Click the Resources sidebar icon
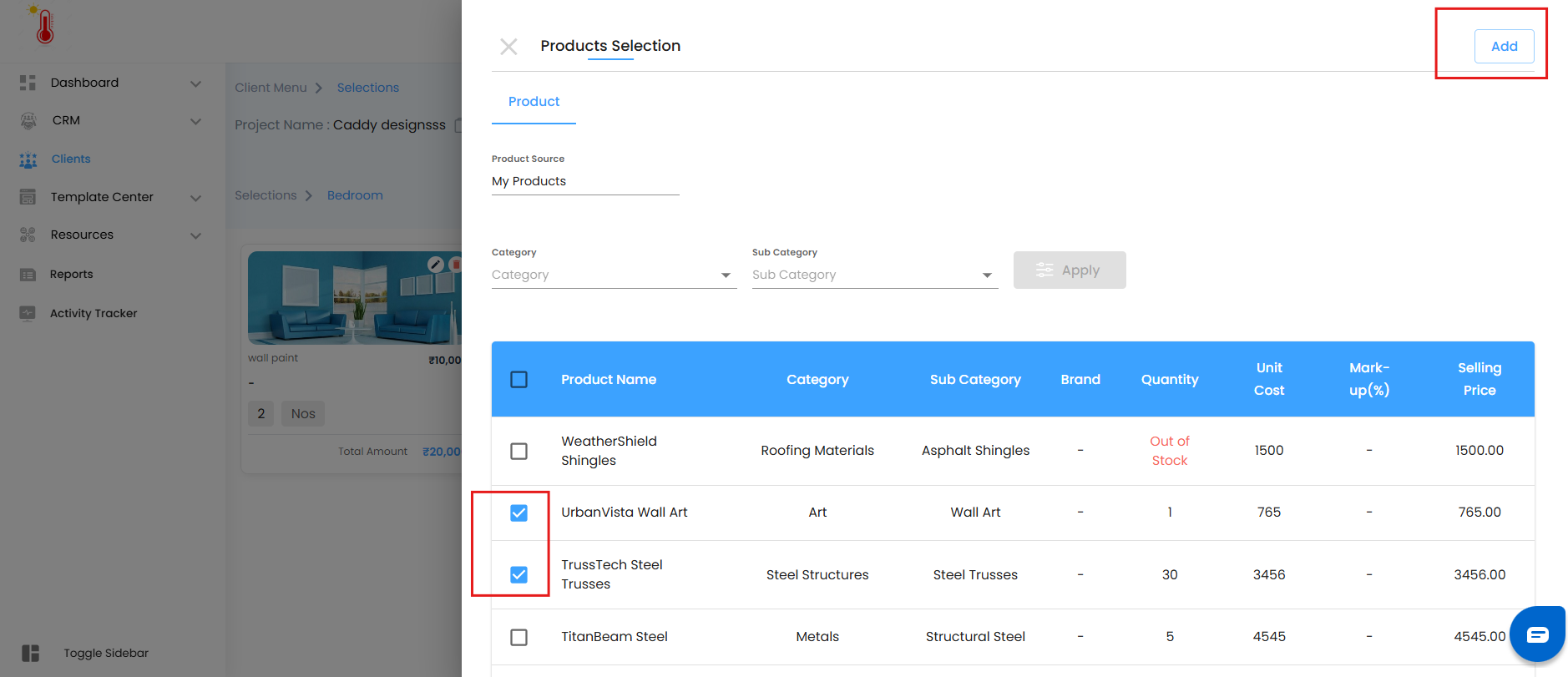This screenshot has height=677, width=1568. point(28,235)
